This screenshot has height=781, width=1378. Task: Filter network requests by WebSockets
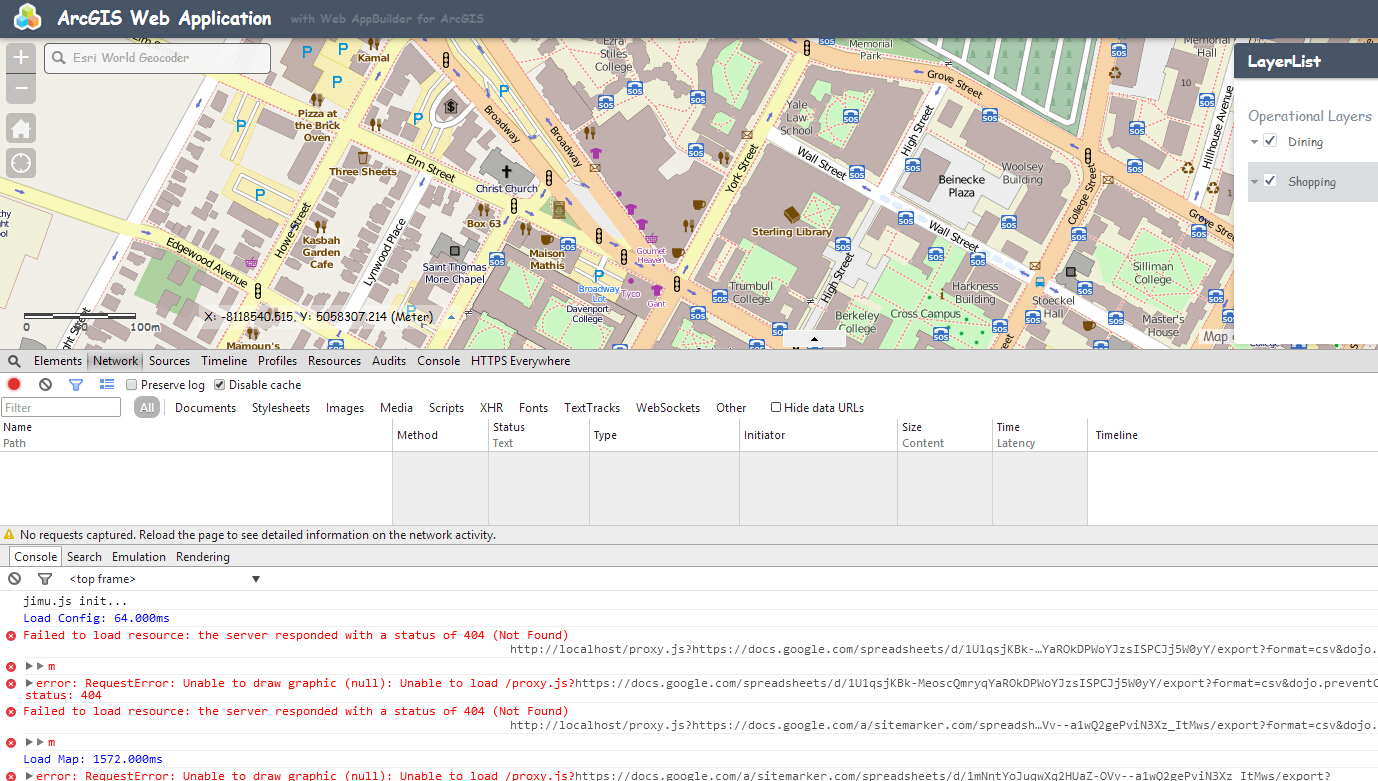(x=668, y=407)
